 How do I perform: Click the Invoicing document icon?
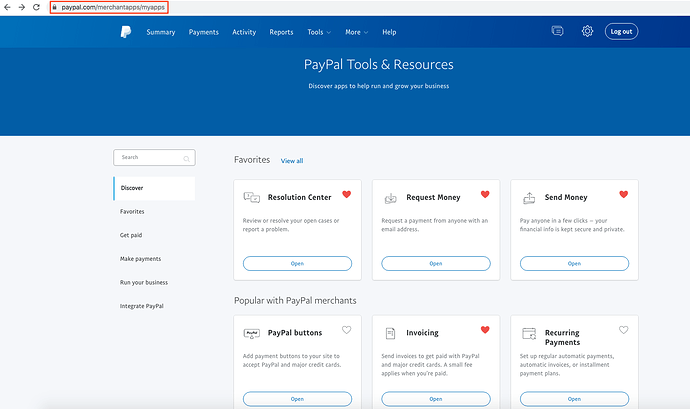390,333
